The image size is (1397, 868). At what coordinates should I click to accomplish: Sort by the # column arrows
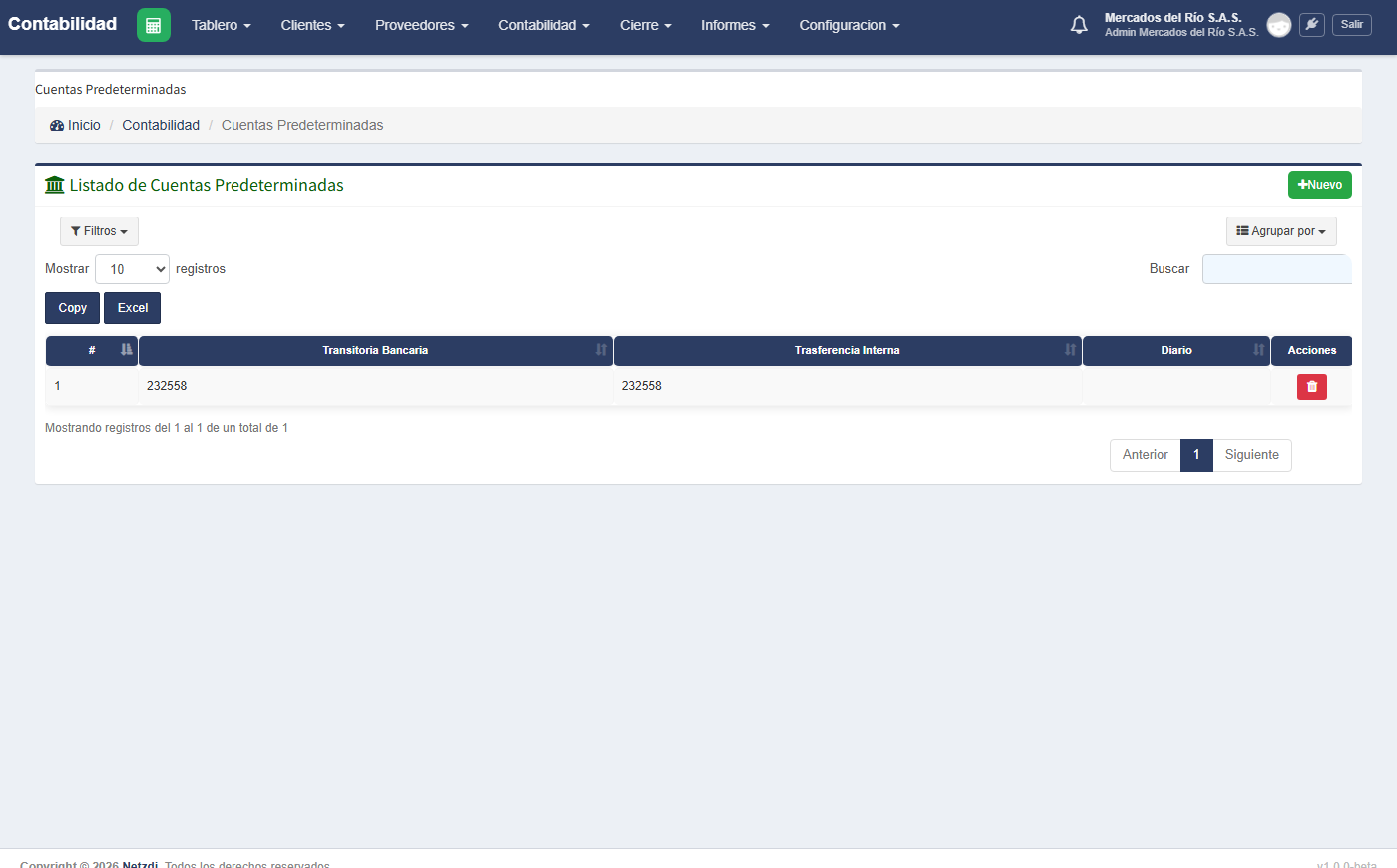coord(127,350)
